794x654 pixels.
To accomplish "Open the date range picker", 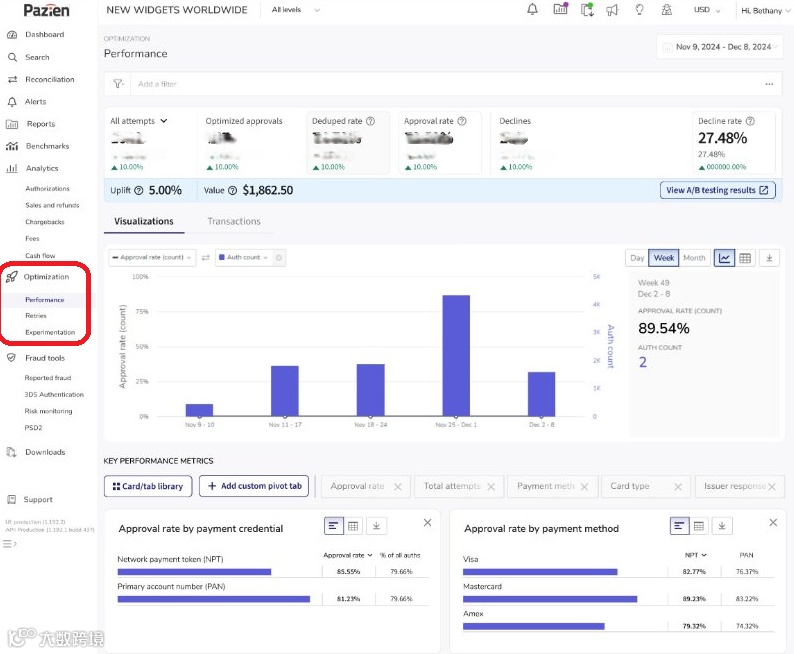I will click(719, 47).
